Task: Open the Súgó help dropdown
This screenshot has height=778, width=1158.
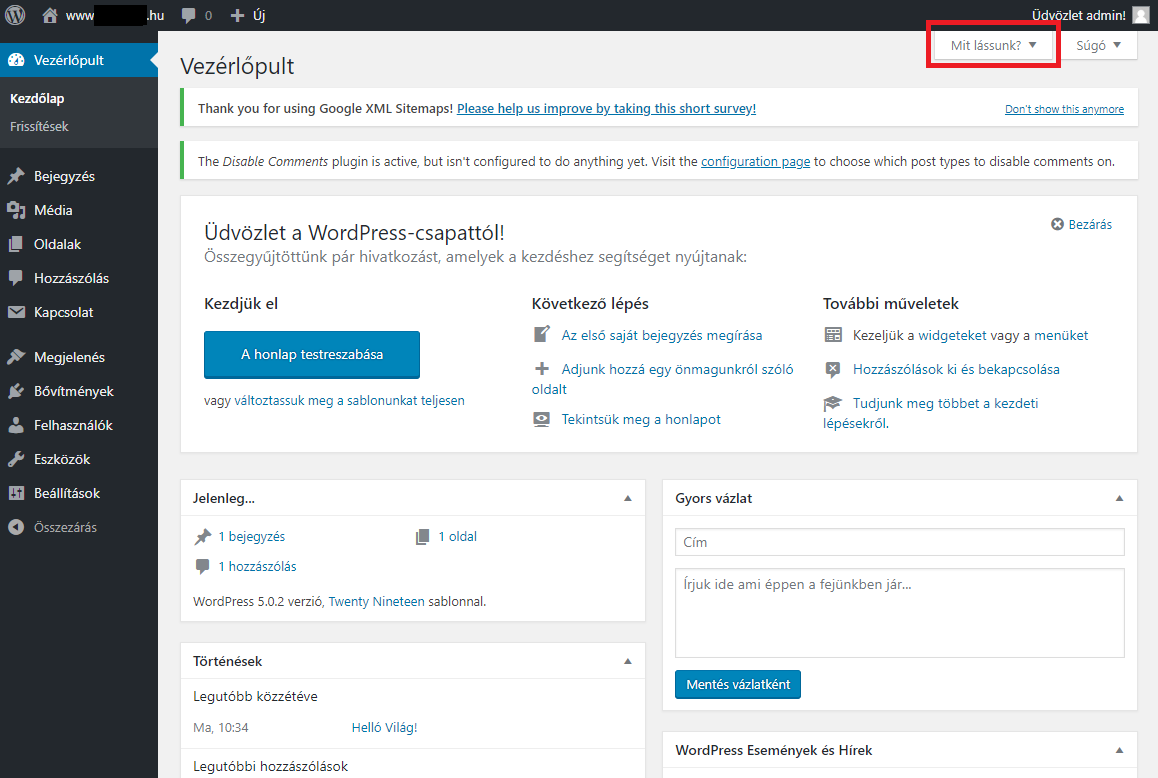Action: point(1099,45)
